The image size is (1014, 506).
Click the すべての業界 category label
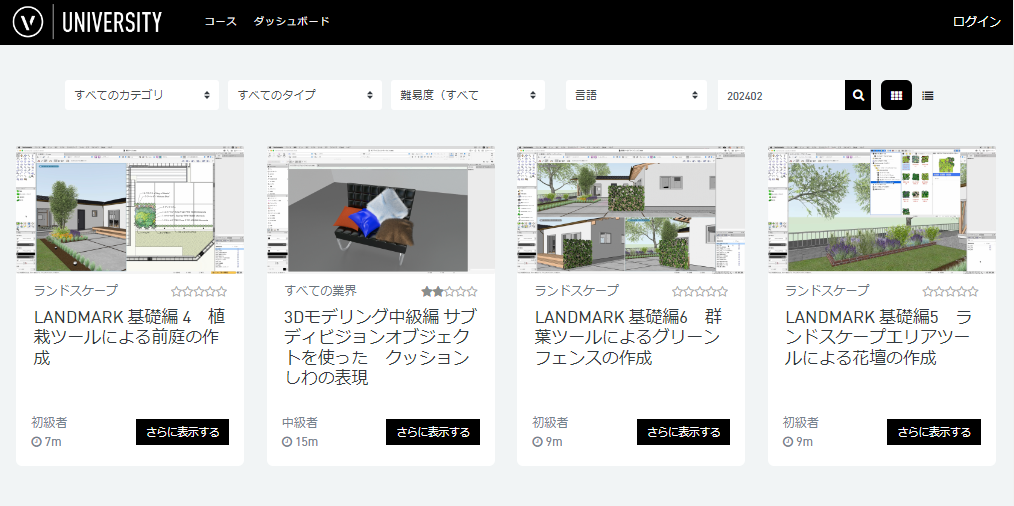[320, 291]
